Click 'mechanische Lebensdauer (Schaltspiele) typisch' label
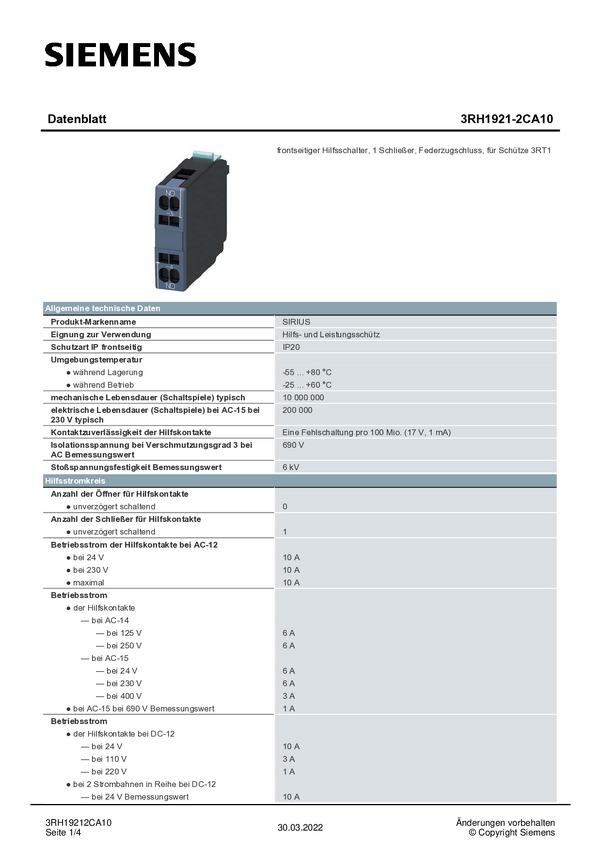The width and height of the screenshot is (601, 850). [148, 397]
